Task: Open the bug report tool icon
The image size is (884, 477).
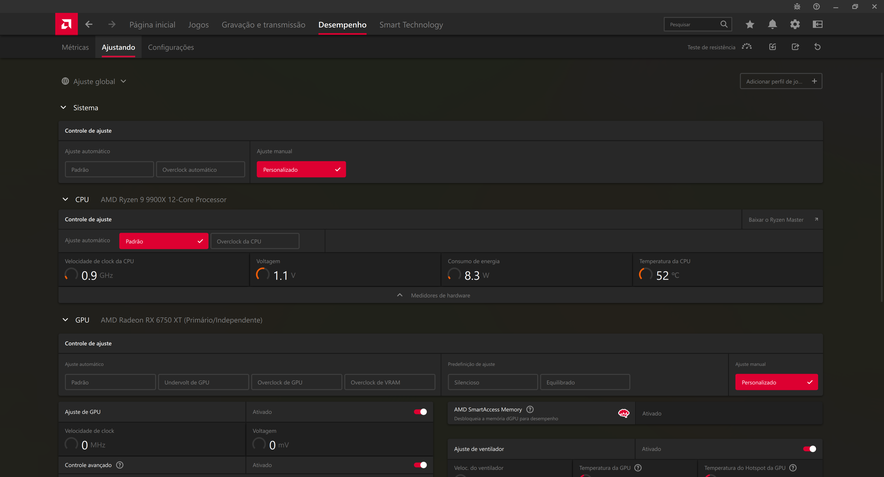Action: point(797,6)
